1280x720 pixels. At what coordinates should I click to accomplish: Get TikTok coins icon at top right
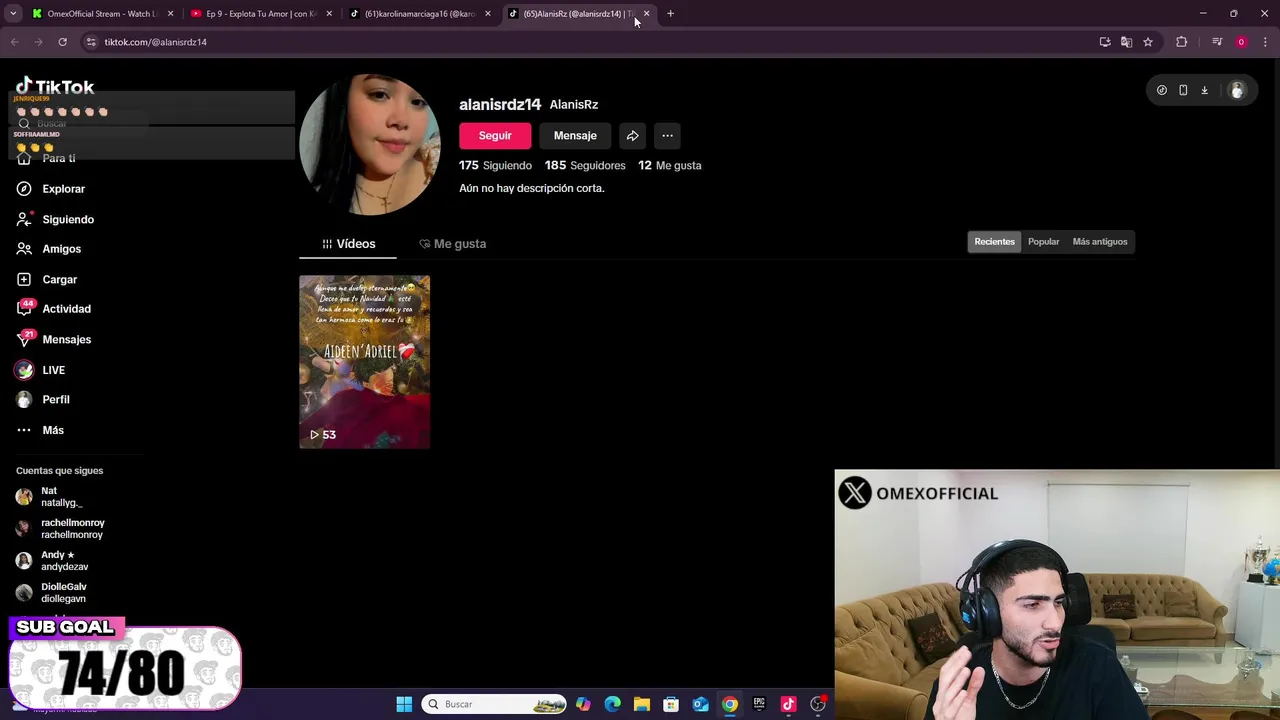point(1162,90)
